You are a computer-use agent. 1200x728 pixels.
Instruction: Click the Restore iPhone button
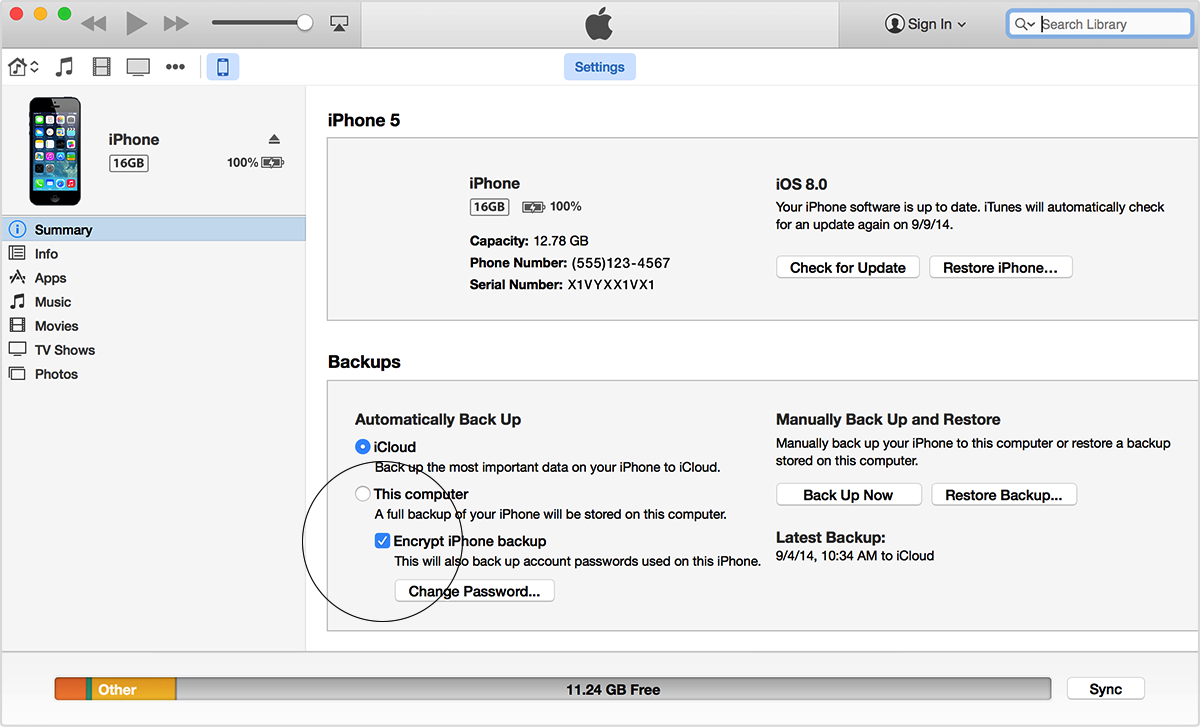(x=1001, y=267)
